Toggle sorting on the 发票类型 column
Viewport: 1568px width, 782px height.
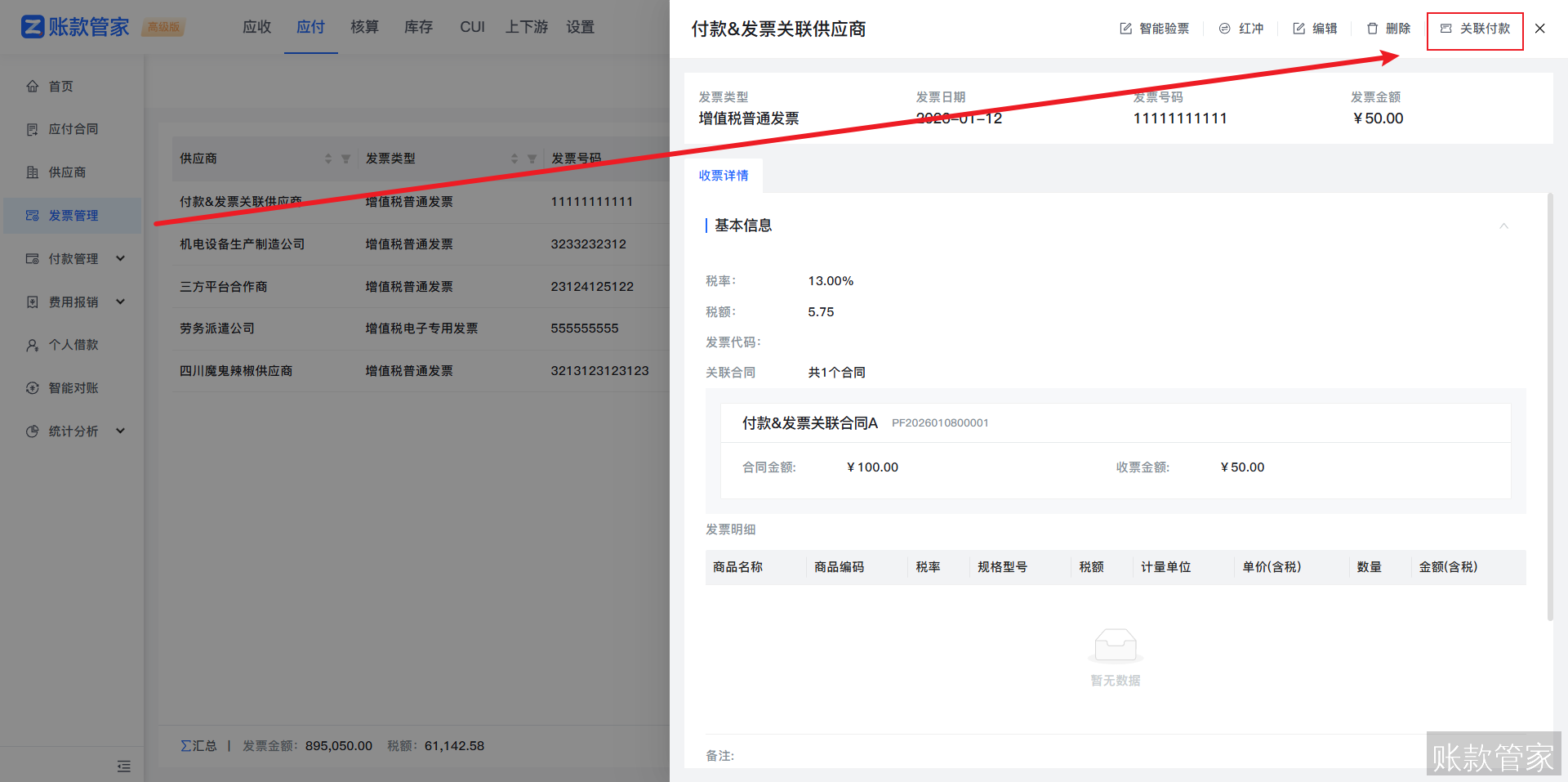(x=514, y=159)
